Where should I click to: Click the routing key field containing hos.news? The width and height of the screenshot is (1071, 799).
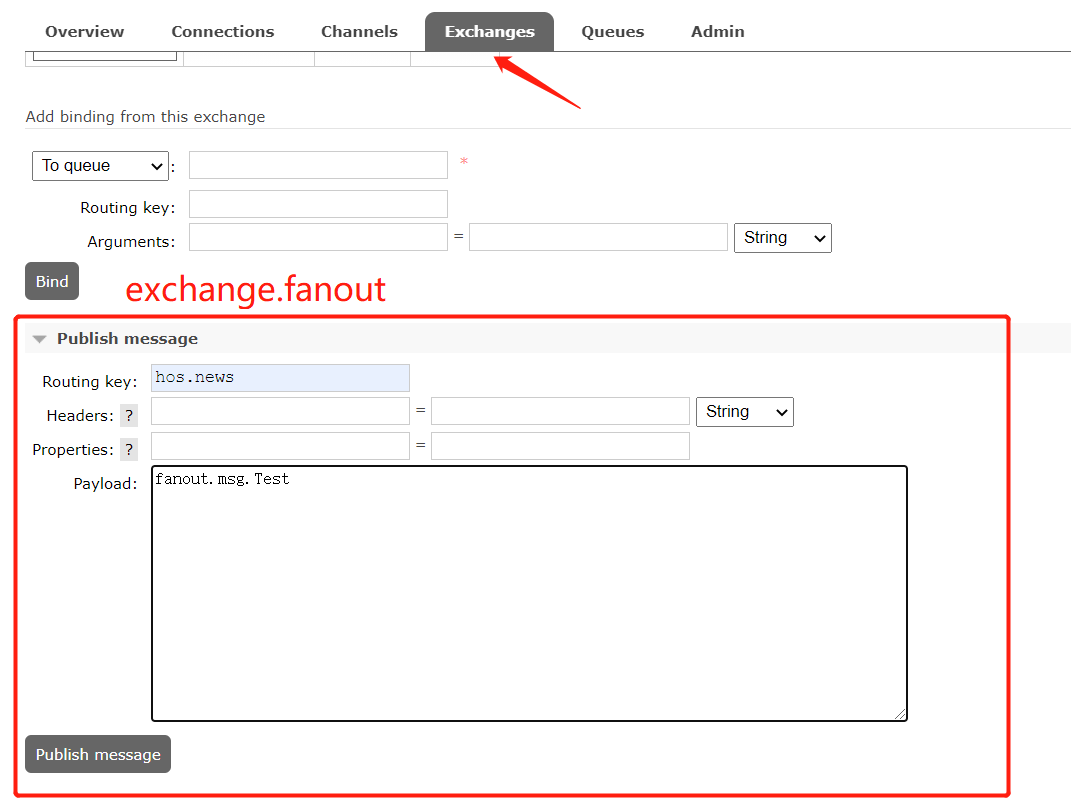coord(280,378)
